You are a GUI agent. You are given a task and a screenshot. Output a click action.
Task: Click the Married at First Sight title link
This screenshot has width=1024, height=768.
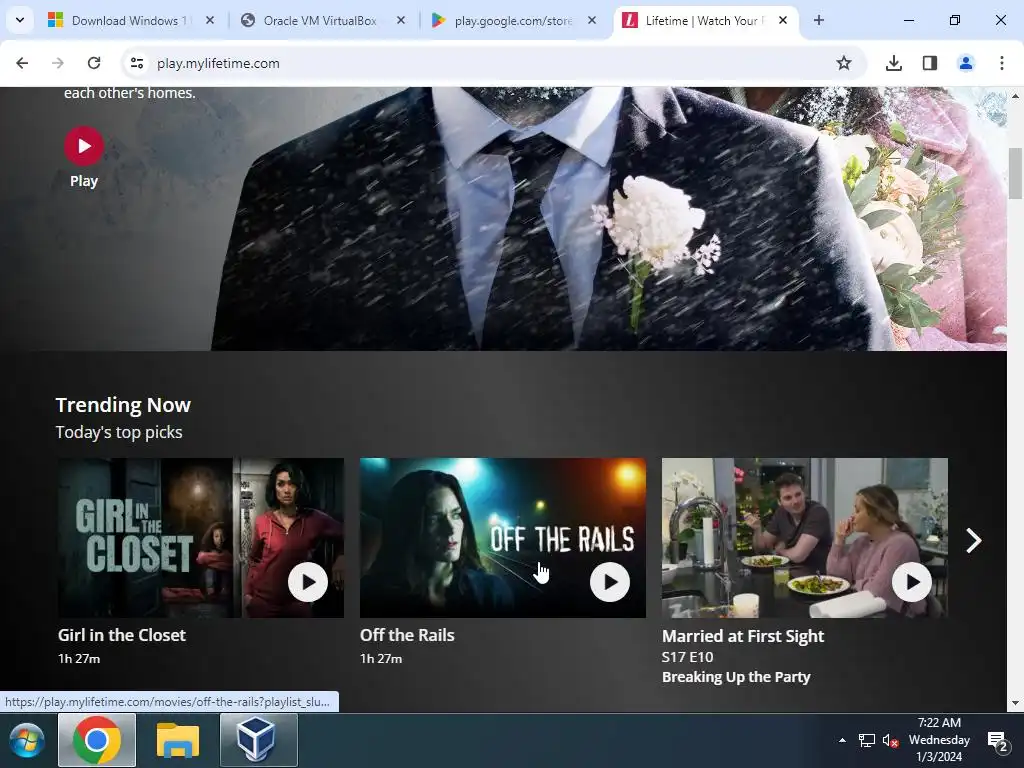coord(743,636)
